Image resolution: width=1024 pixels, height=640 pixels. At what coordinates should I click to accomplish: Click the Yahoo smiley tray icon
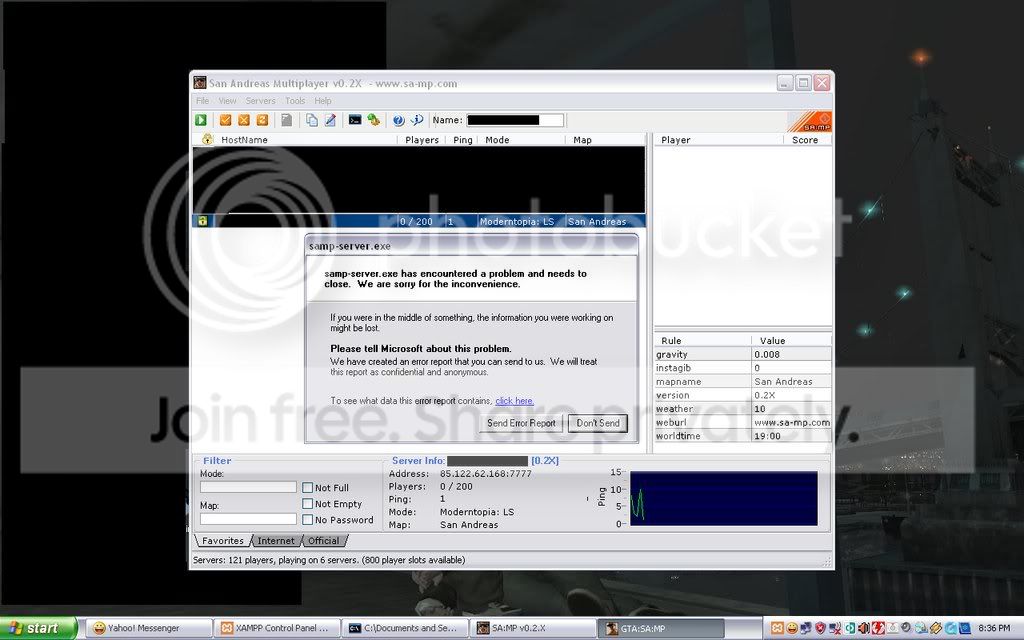(792, 628)
